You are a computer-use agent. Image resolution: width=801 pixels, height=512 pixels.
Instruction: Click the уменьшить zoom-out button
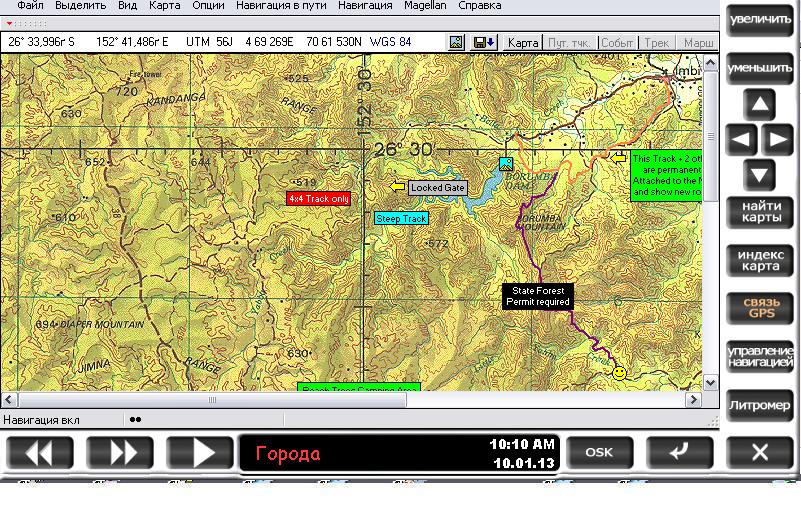click(760, 68)
